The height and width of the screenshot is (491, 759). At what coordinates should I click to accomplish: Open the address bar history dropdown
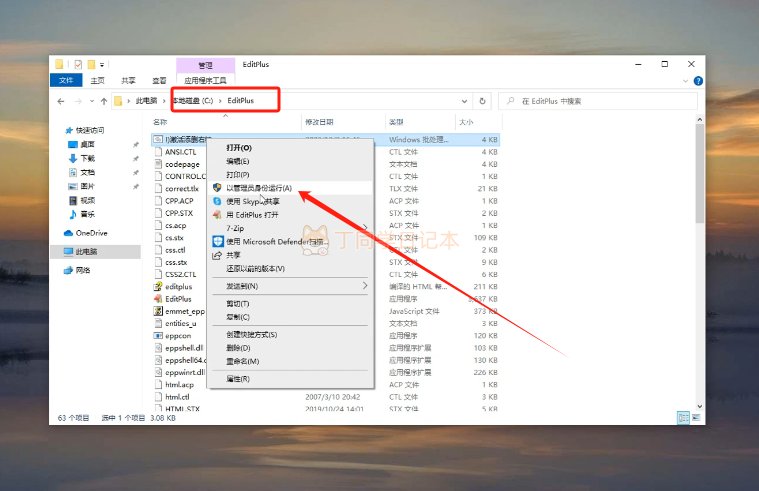[x=464, y=101]
